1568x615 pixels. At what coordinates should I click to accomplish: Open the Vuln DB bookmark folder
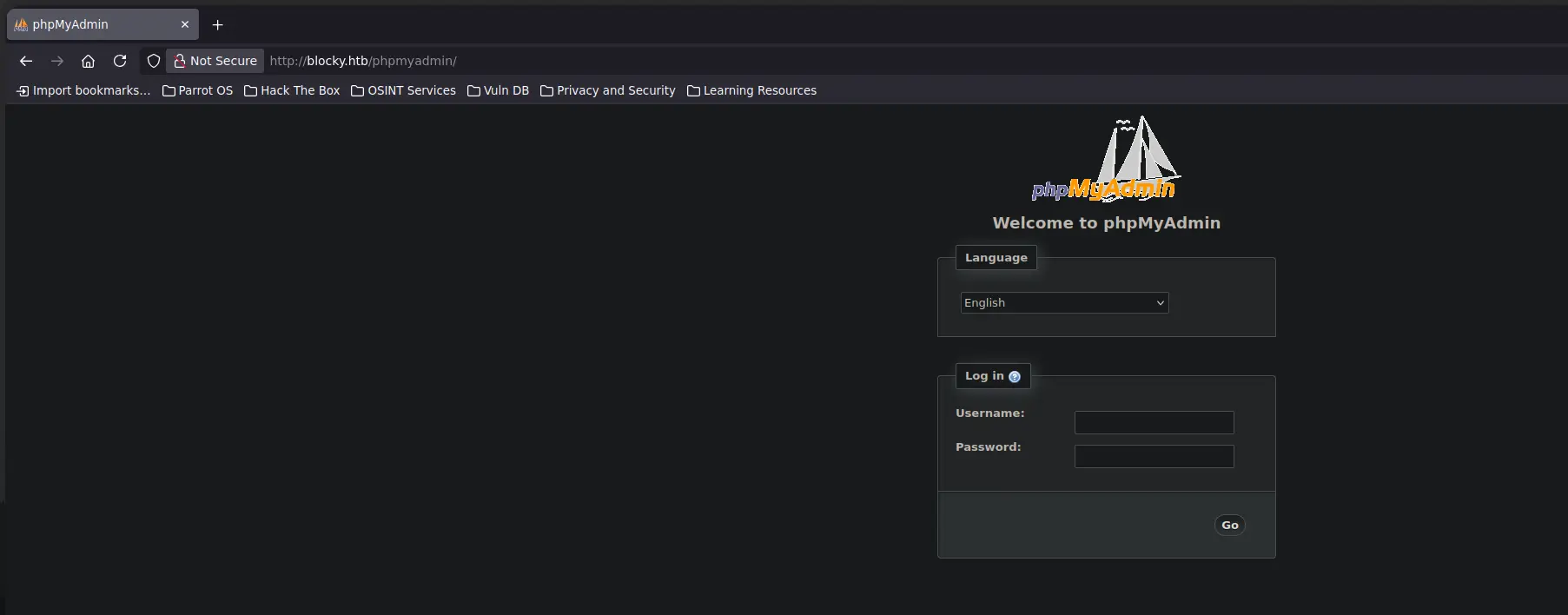click(498, 90)
